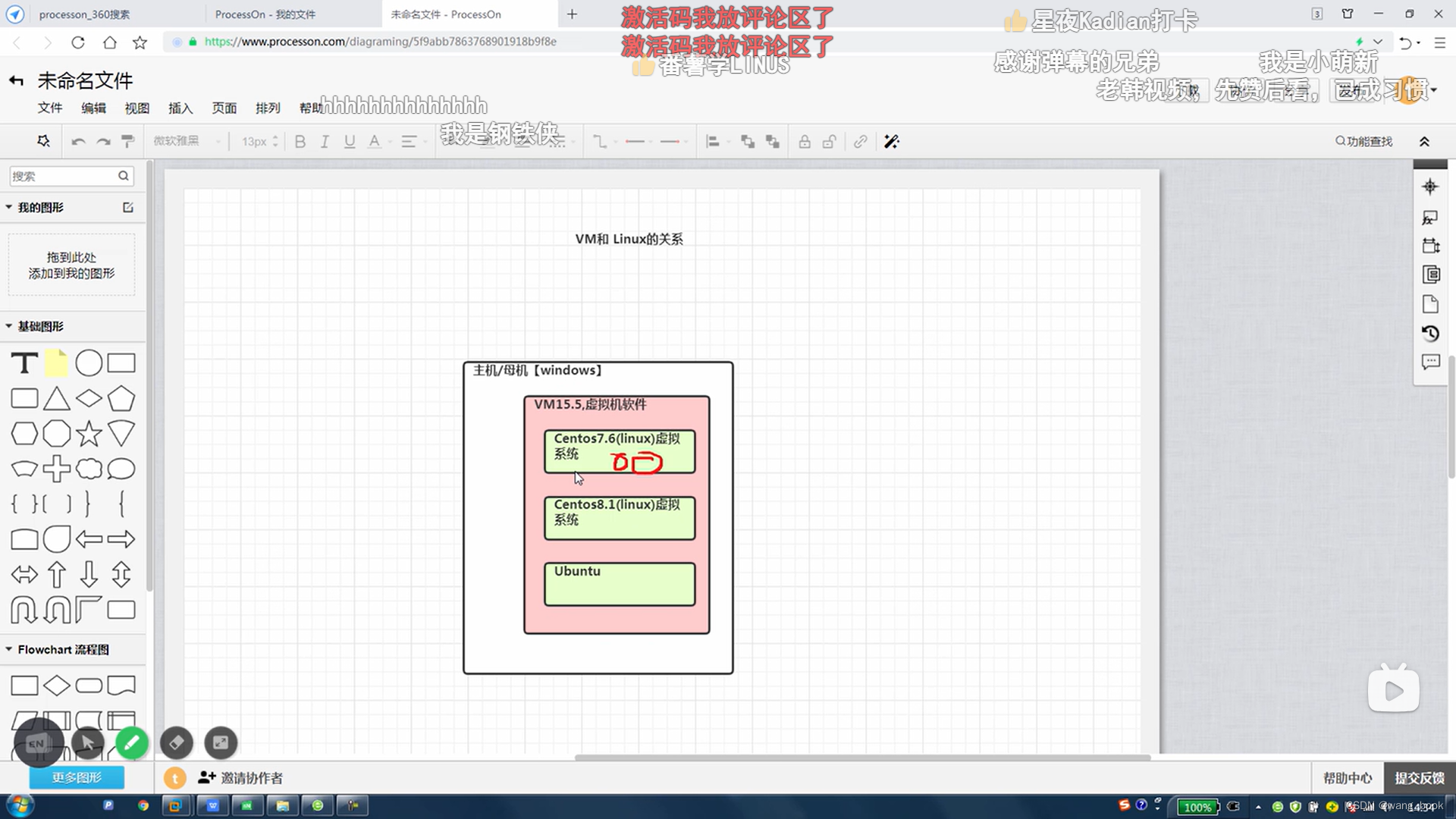Screen dimensions: 1456x819
Task: Click 提交反馈 submit feedback button
Action: 1420,778
